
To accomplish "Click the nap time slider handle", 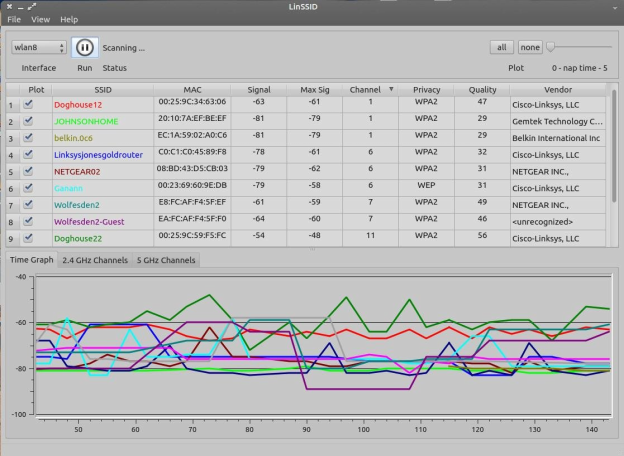I will click(551, 47).
